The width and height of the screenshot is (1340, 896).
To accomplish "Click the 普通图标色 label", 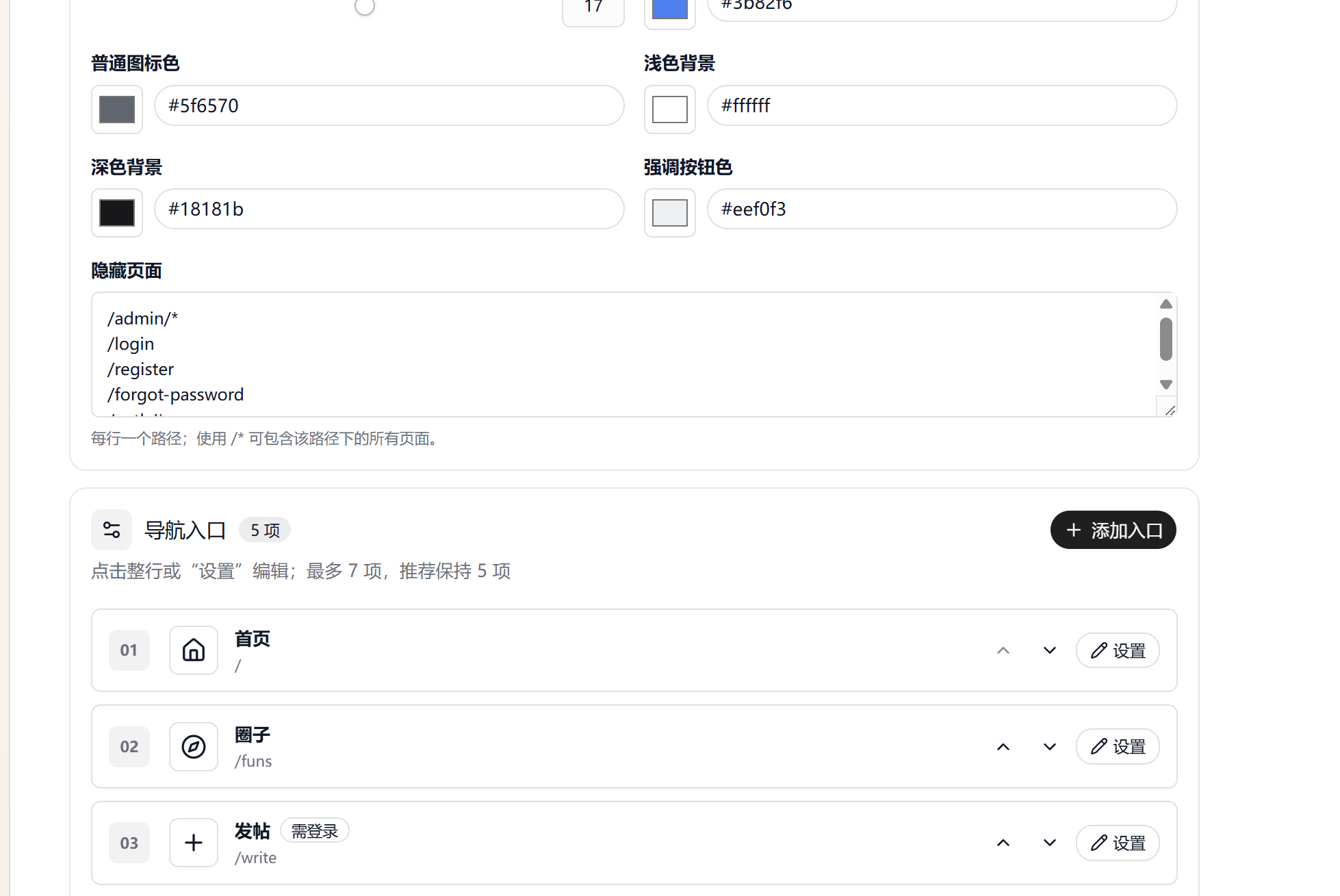I will 136,64.
